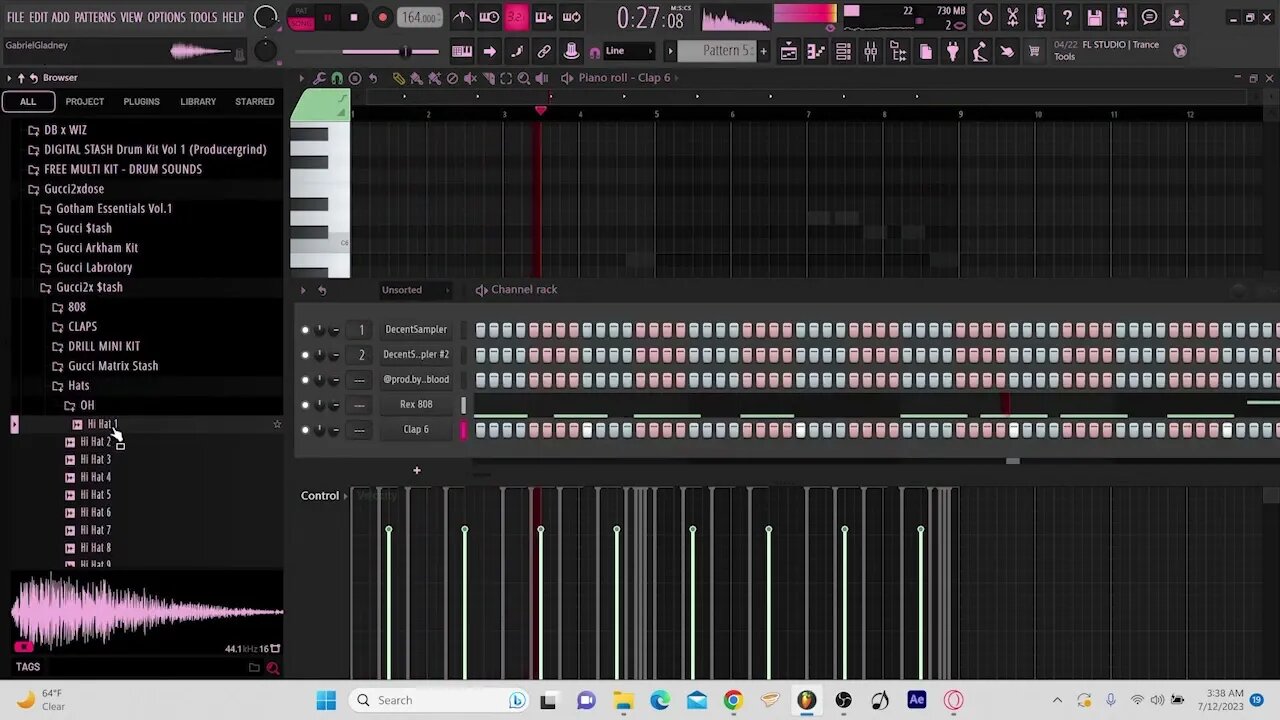Open the FILE menu
Viewport: 1280px width, 720px height.
15,17
